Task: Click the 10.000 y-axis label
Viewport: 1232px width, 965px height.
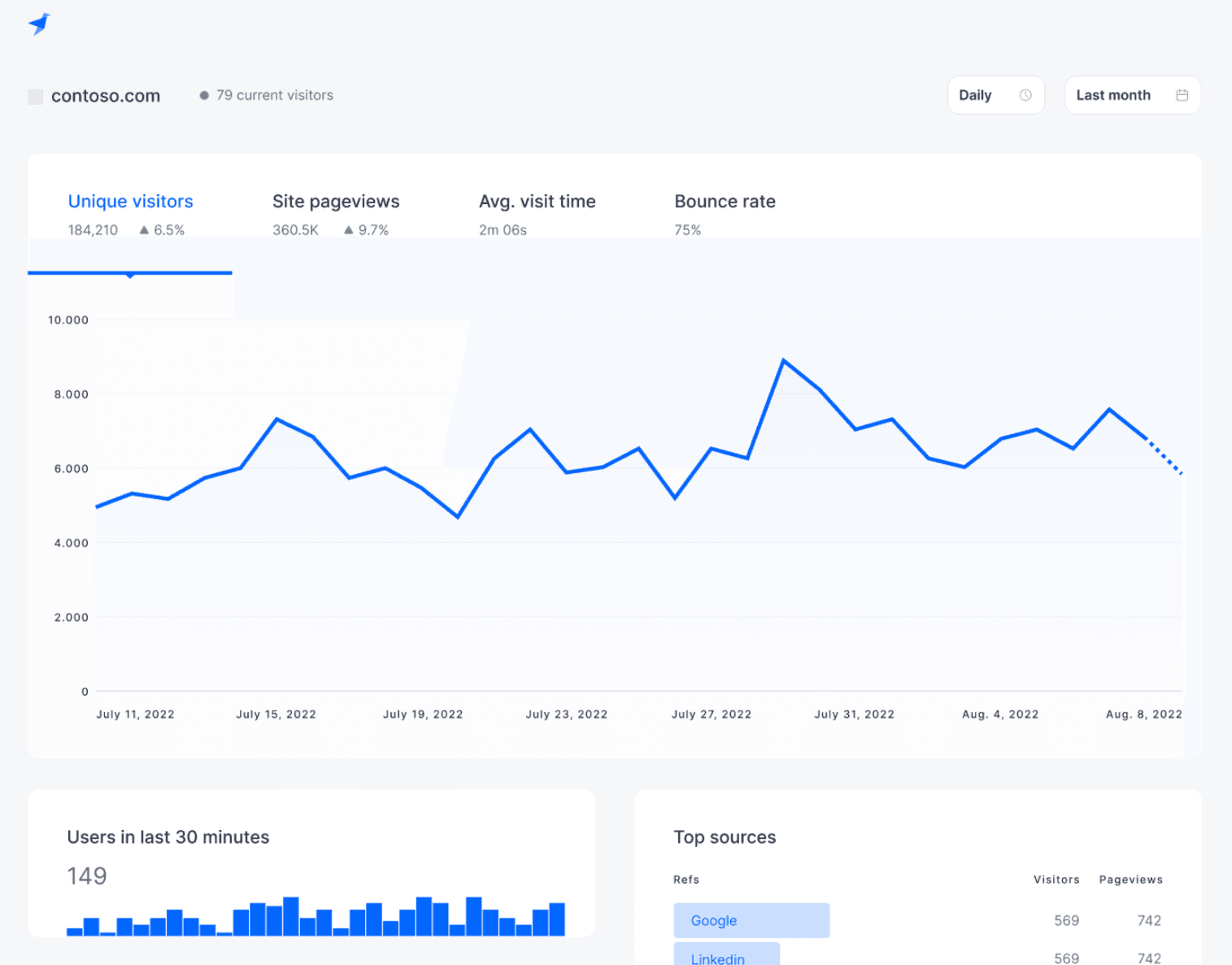Action: click(x=68, y=319)
